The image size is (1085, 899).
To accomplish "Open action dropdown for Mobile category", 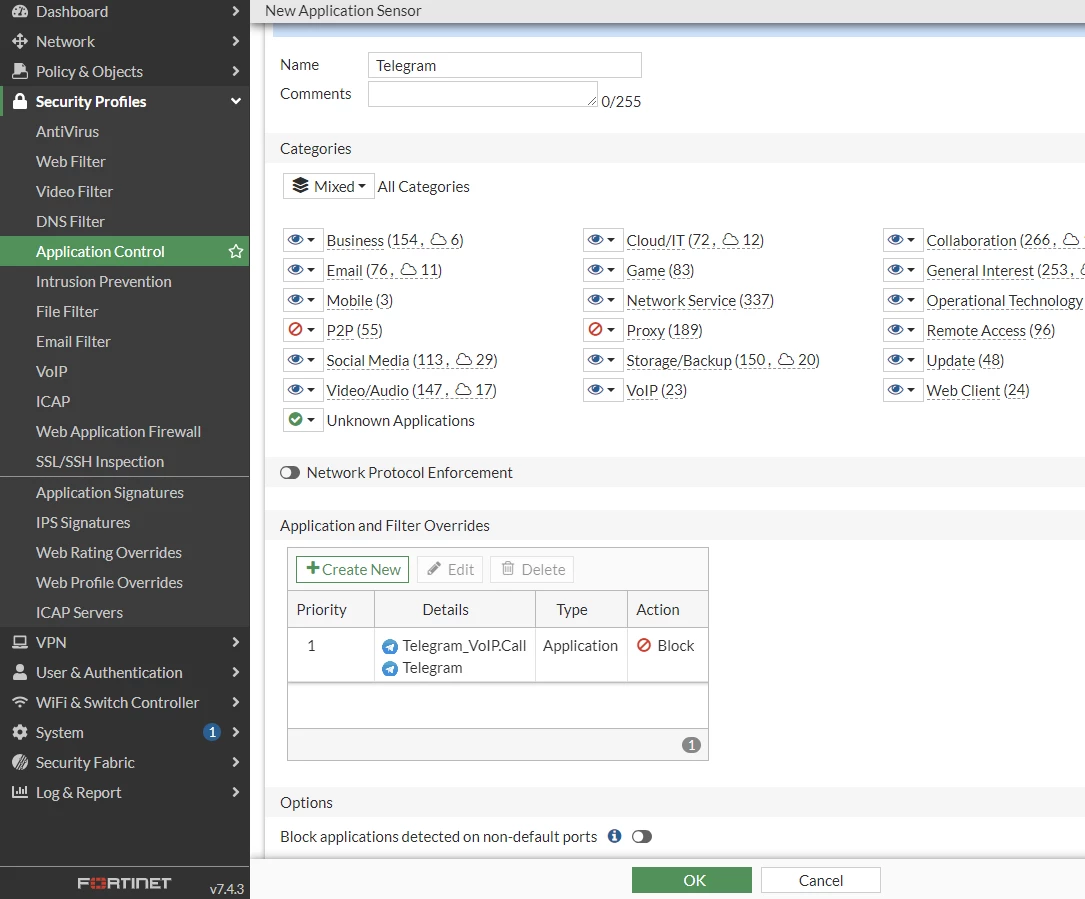I will click(303, 300).
